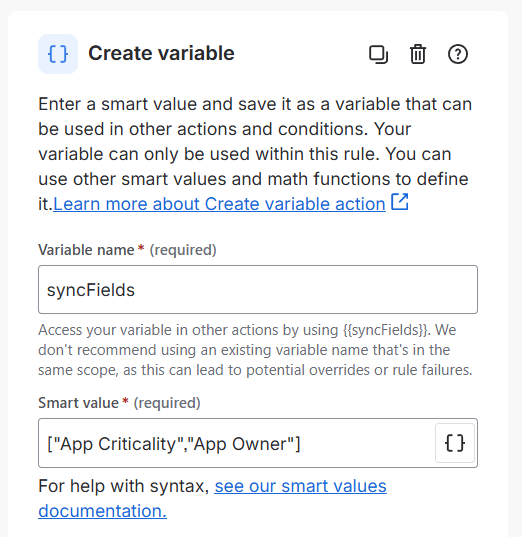Open Learn more about Create variable action

tap(219, 204)
